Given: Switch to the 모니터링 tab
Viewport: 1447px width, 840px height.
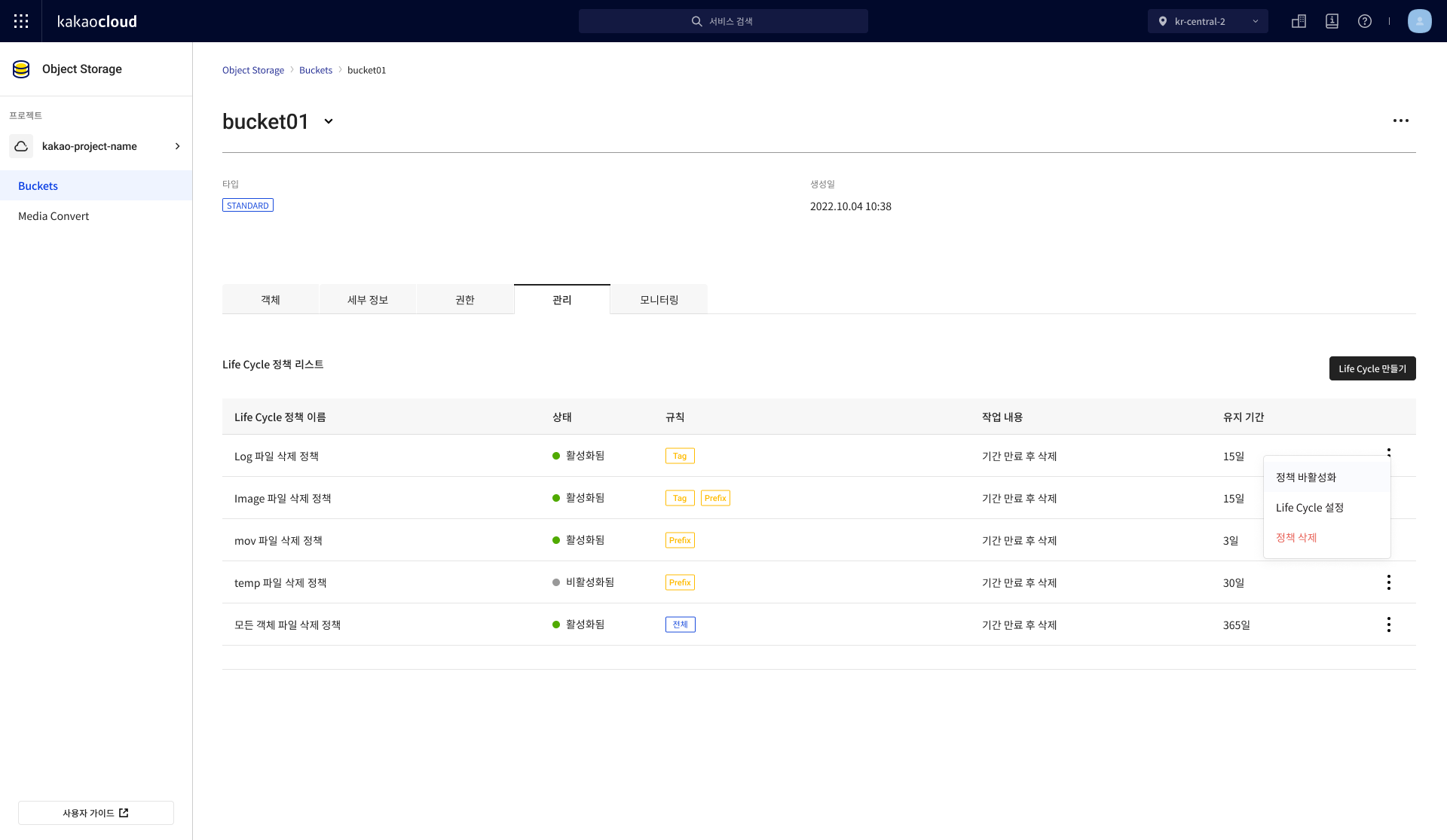Looking at the screenshot, I should pyautogui.click(x=659, y=300).
